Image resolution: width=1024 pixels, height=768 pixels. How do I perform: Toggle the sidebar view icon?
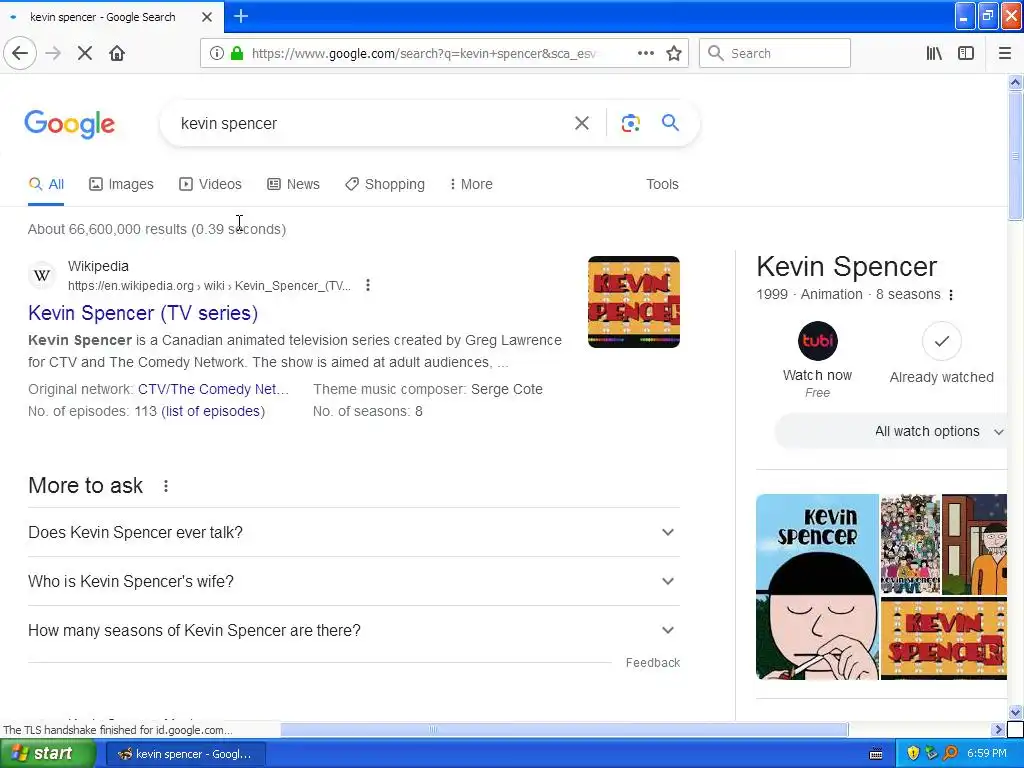[966, 54]
